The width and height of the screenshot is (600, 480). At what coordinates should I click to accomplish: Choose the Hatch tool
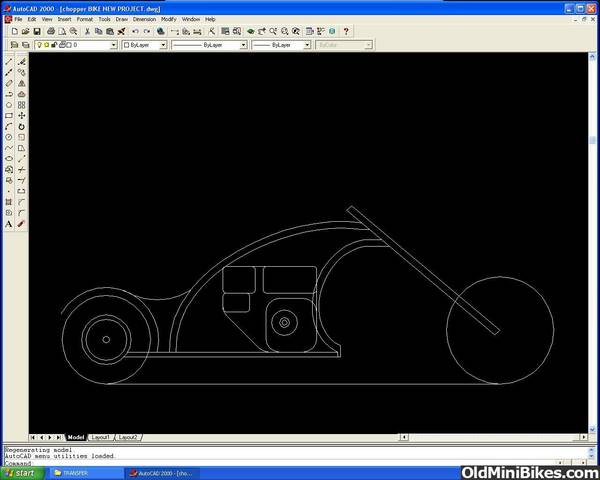[x=9, y=202]
